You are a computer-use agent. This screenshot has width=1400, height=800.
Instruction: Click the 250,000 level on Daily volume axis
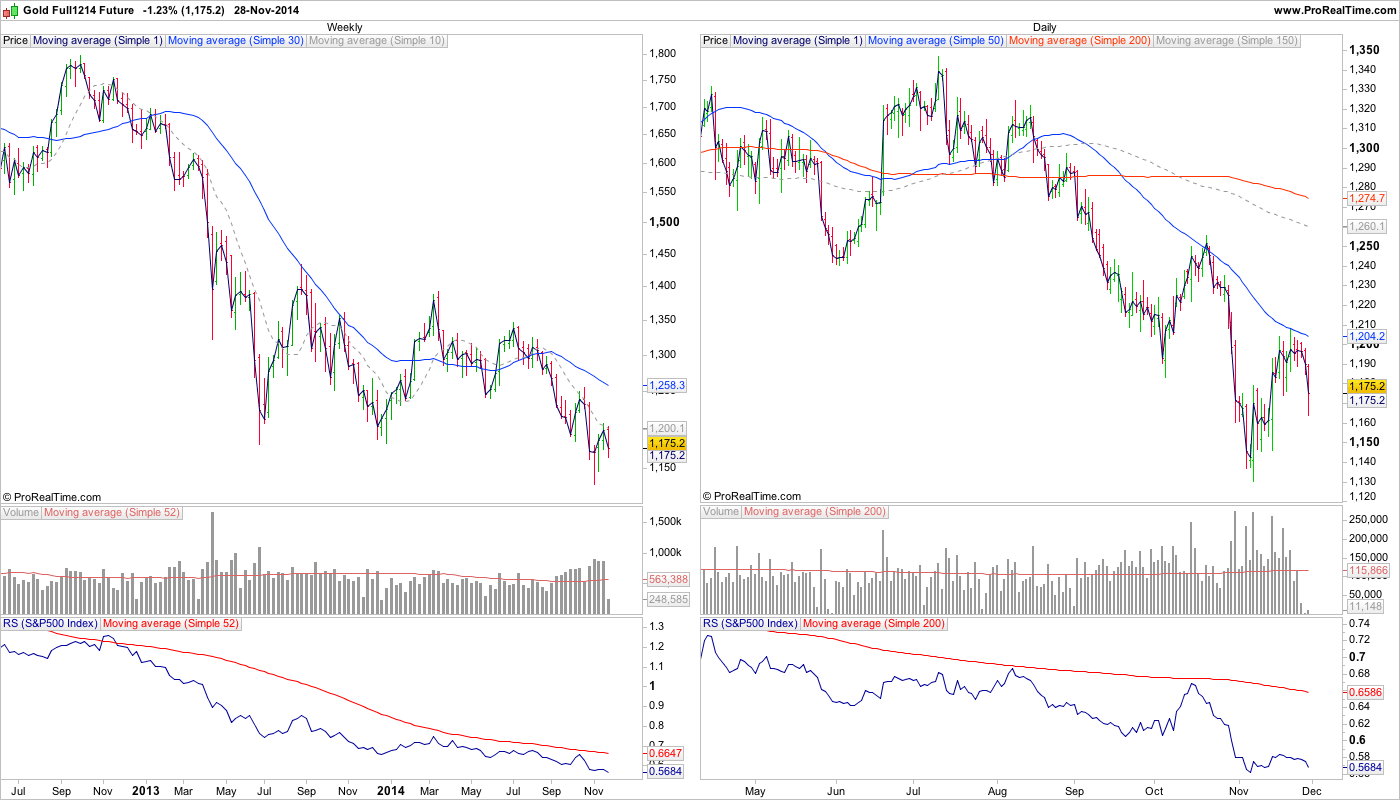click(x=1369, y=520)
